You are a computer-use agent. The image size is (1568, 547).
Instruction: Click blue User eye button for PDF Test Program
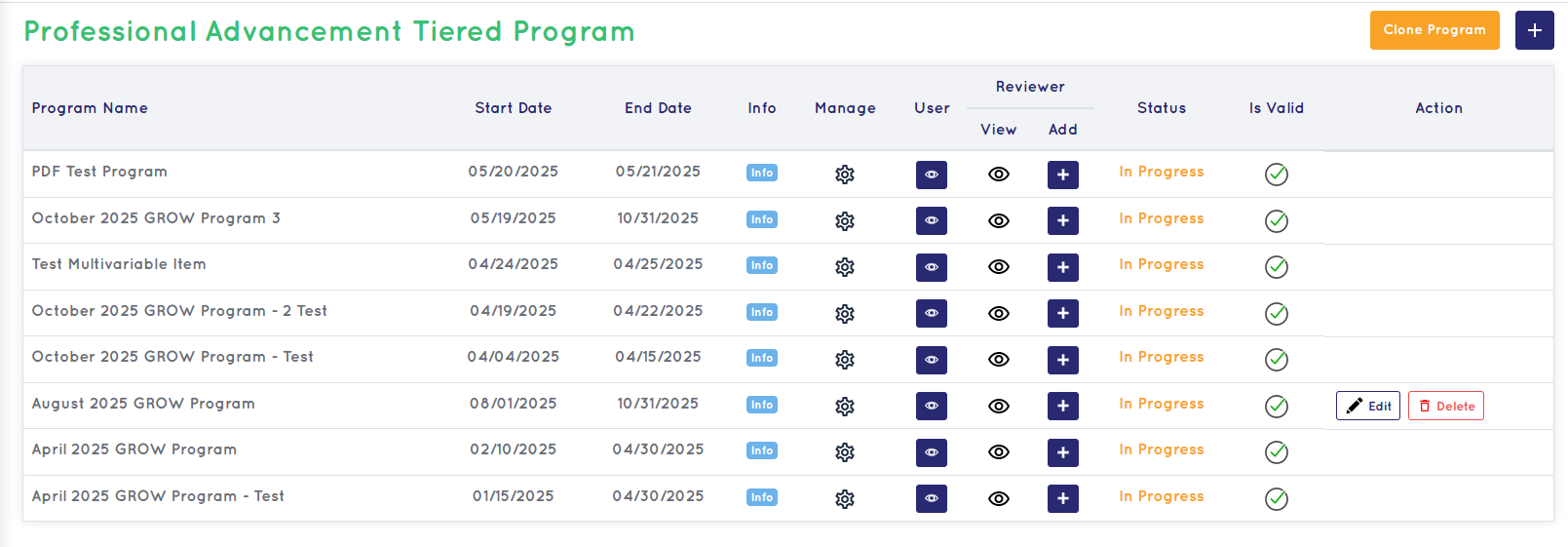[x=932, y=175]
